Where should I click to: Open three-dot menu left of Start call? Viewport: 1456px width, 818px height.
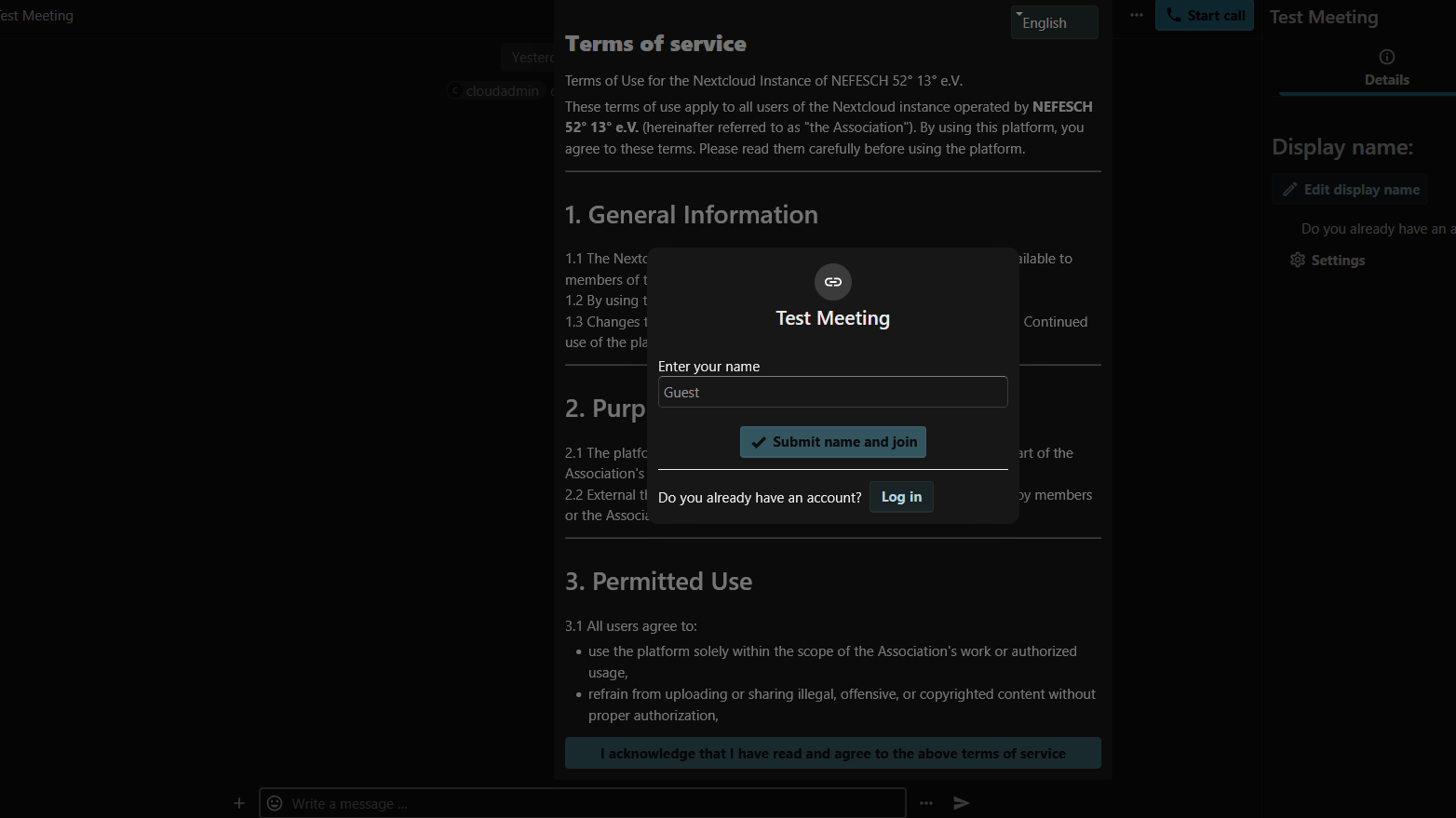tap(1137, 15)
